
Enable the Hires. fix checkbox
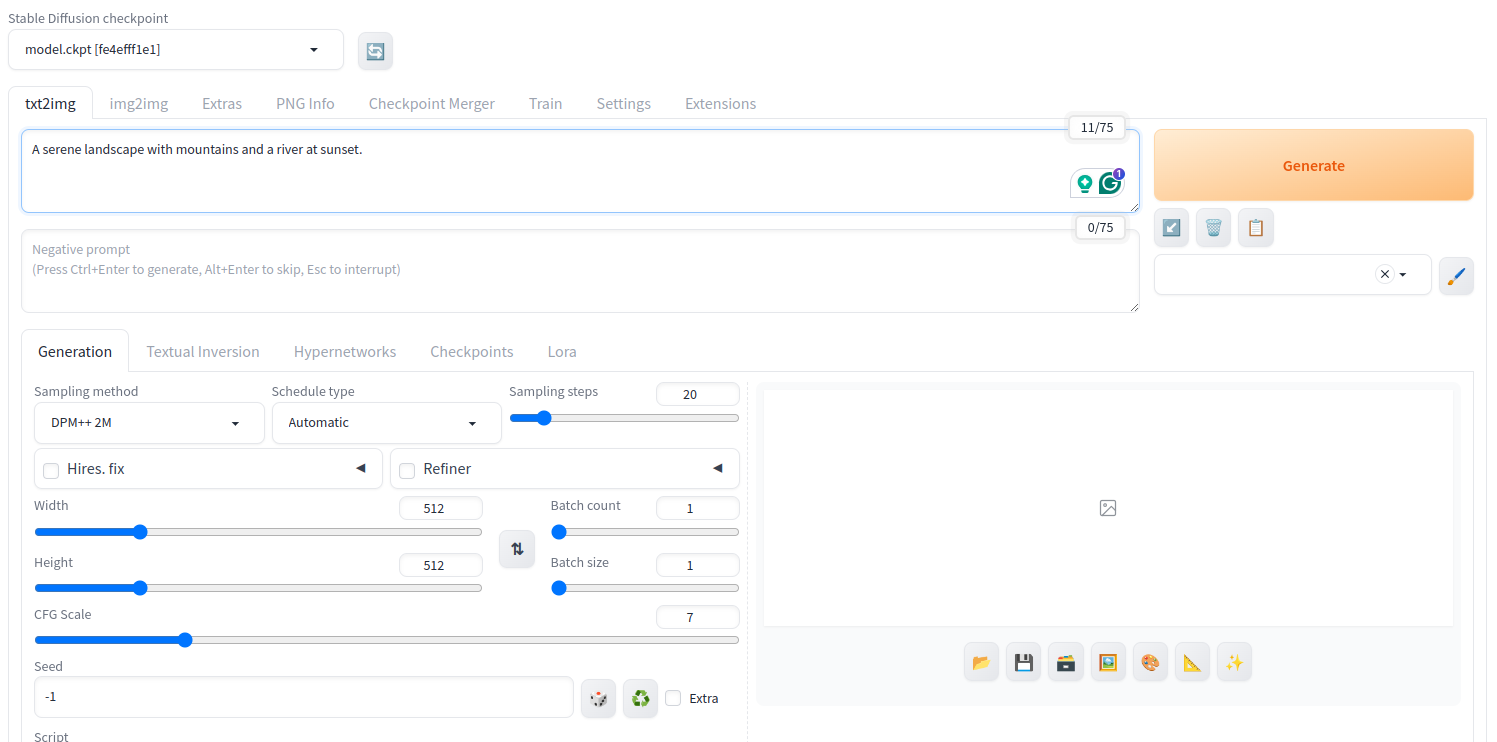click(x=51, y=470)
